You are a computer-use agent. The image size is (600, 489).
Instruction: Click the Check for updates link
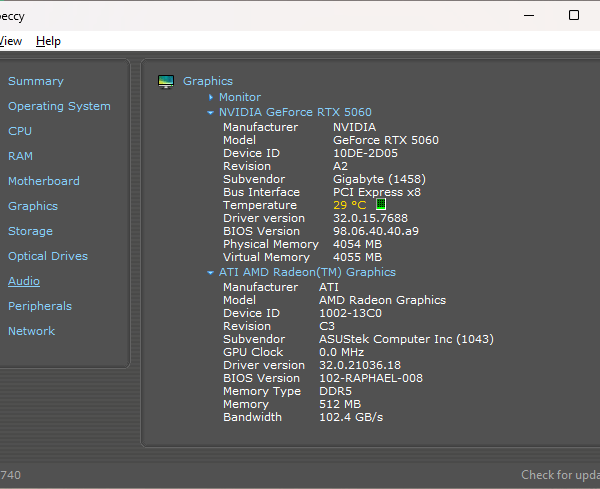(x=560, y=475)
